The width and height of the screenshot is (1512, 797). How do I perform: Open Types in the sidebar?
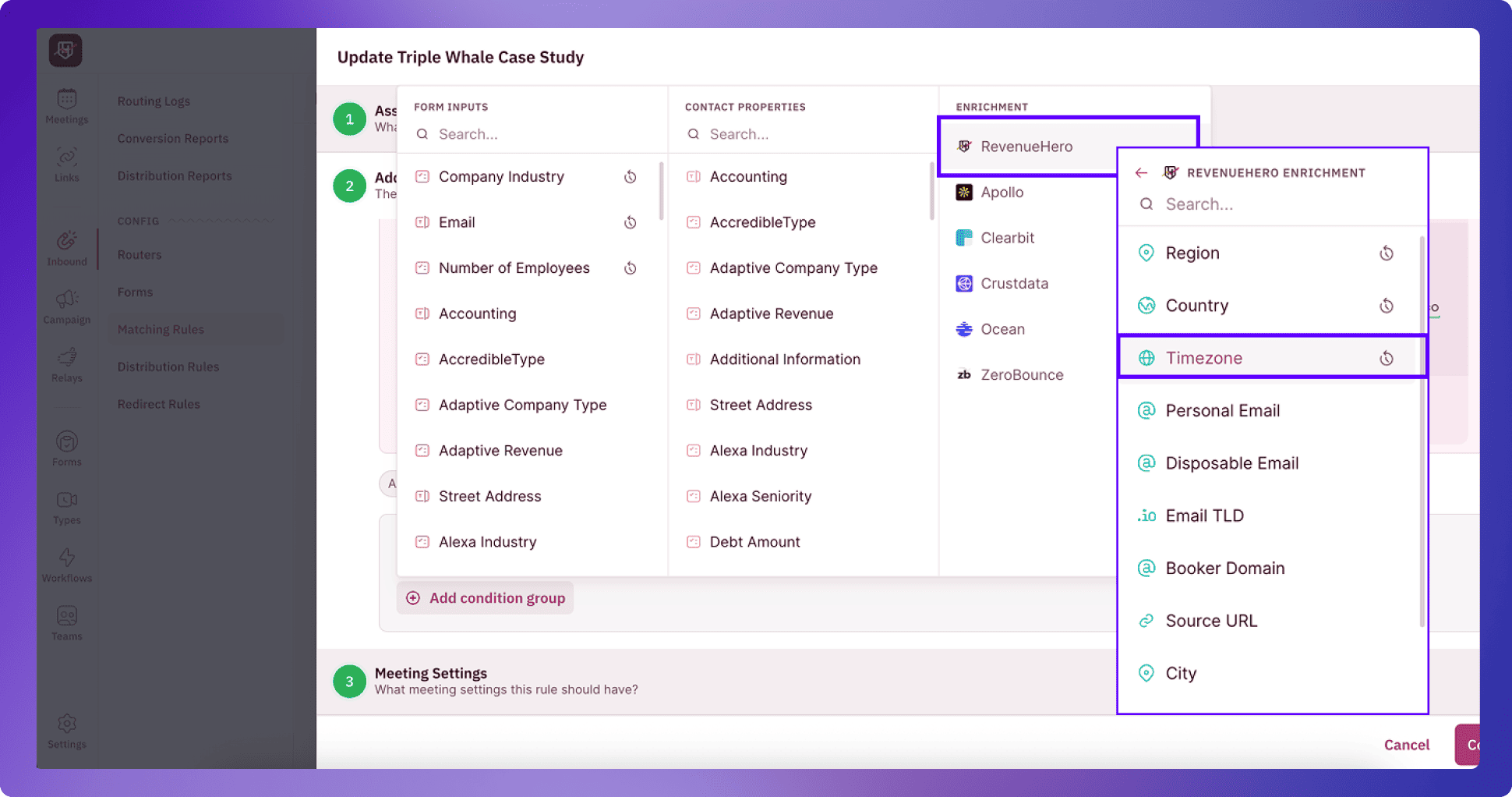click(x=66, y=508)
